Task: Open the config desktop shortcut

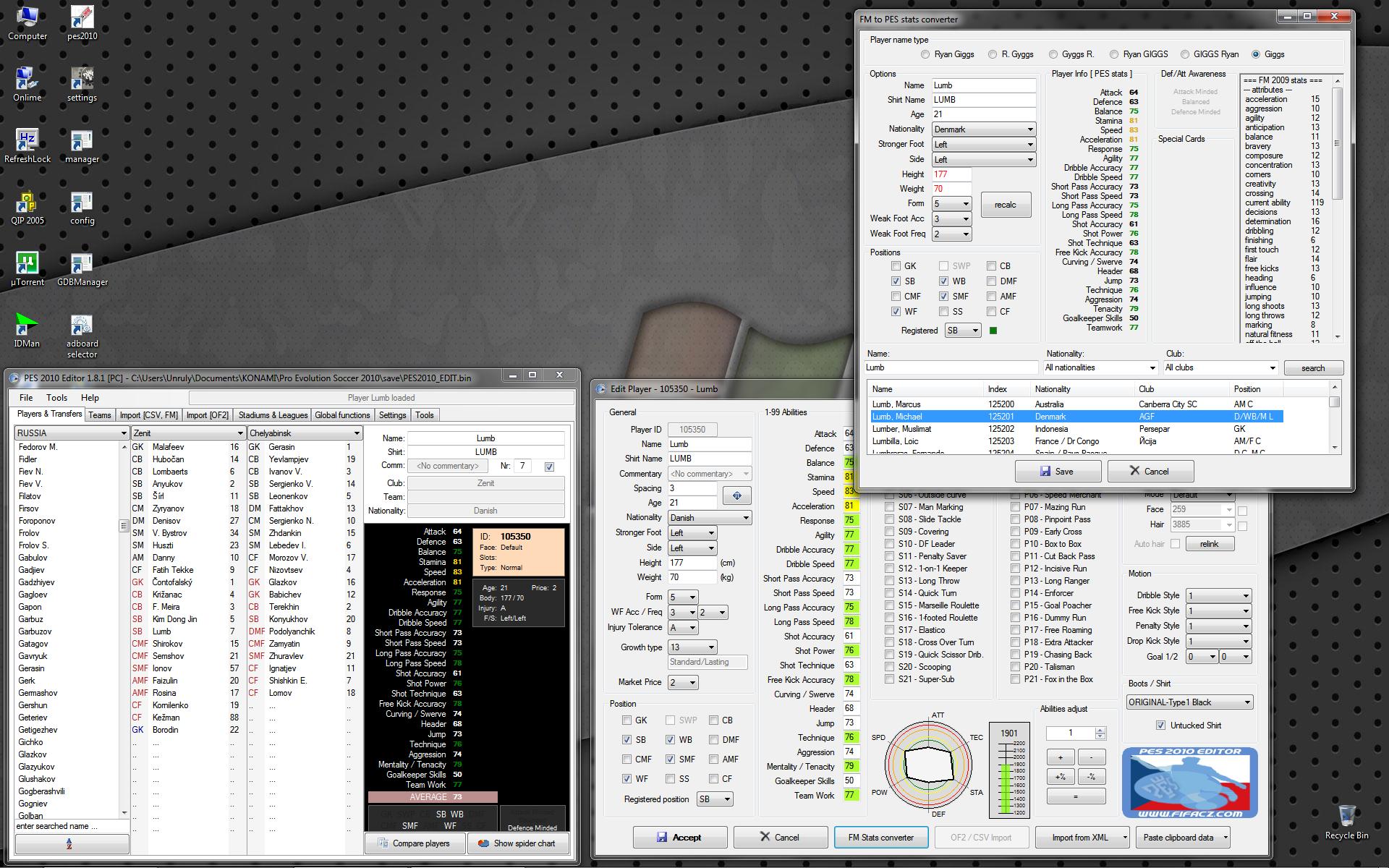Action: (82, 208)
